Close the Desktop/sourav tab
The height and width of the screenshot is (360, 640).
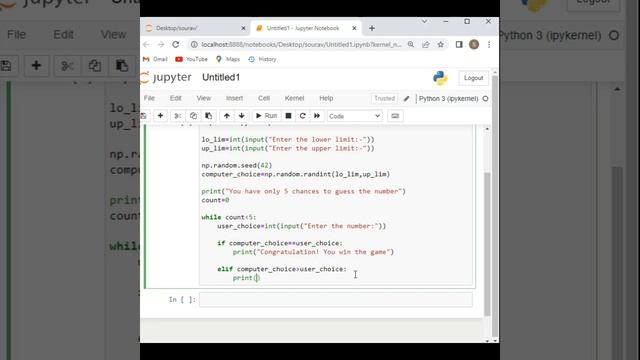click(x=243, y=28)
